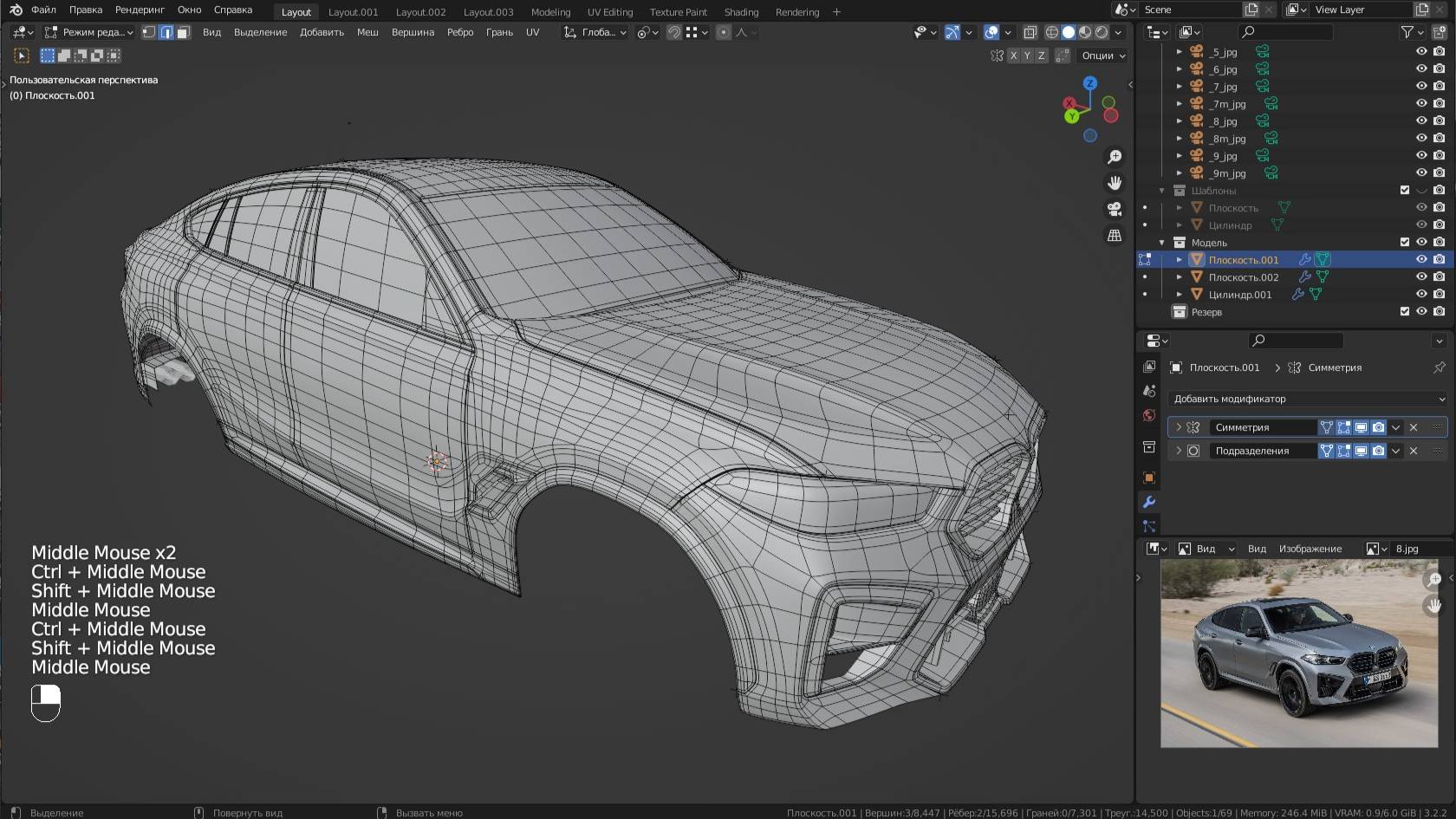Select Material Preview shading sphere icon
Image resolution: width=1456 pixels, height=819 pixels.
(x=1084, y=32)
